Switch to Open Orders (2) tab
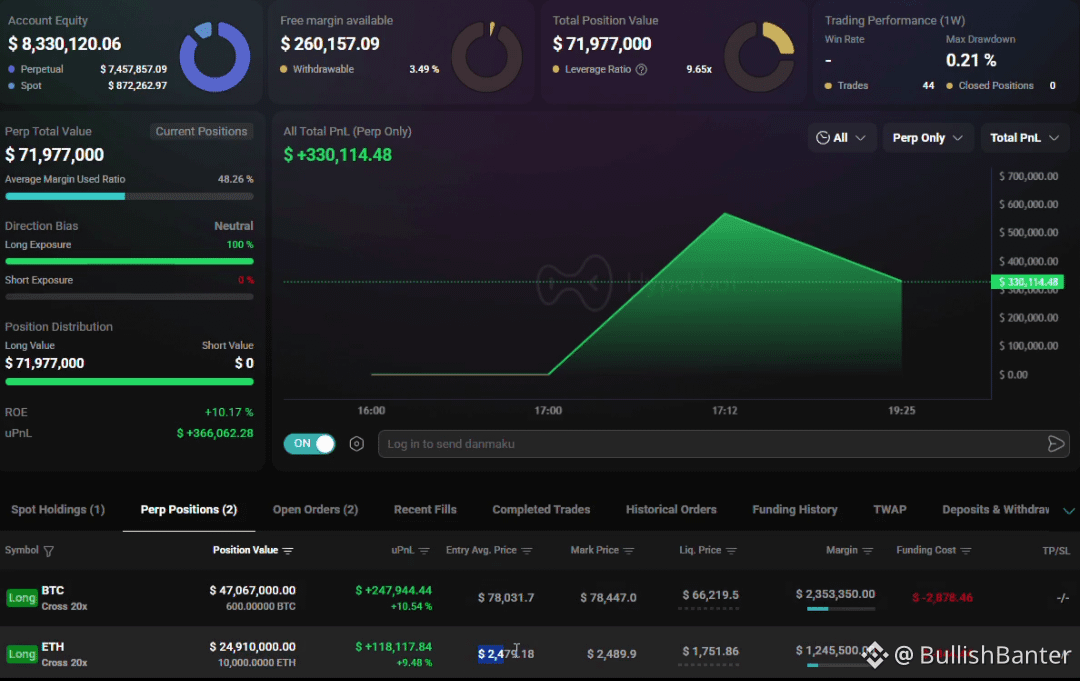Screen dimensions: 1080x681 tap(315, 510)
